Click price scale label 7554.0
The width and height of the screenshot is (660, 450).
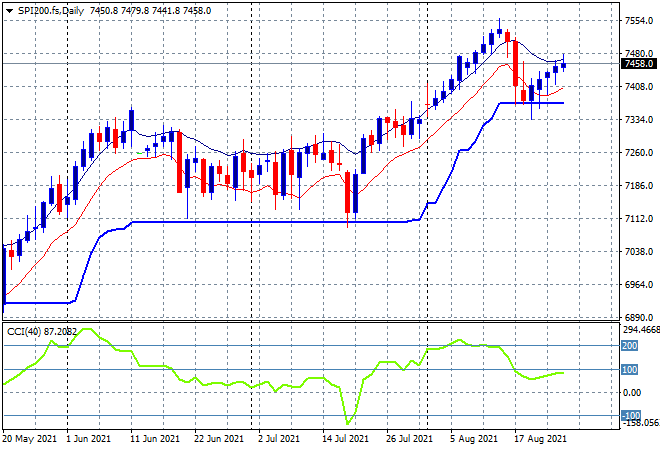tap(639, 21)
